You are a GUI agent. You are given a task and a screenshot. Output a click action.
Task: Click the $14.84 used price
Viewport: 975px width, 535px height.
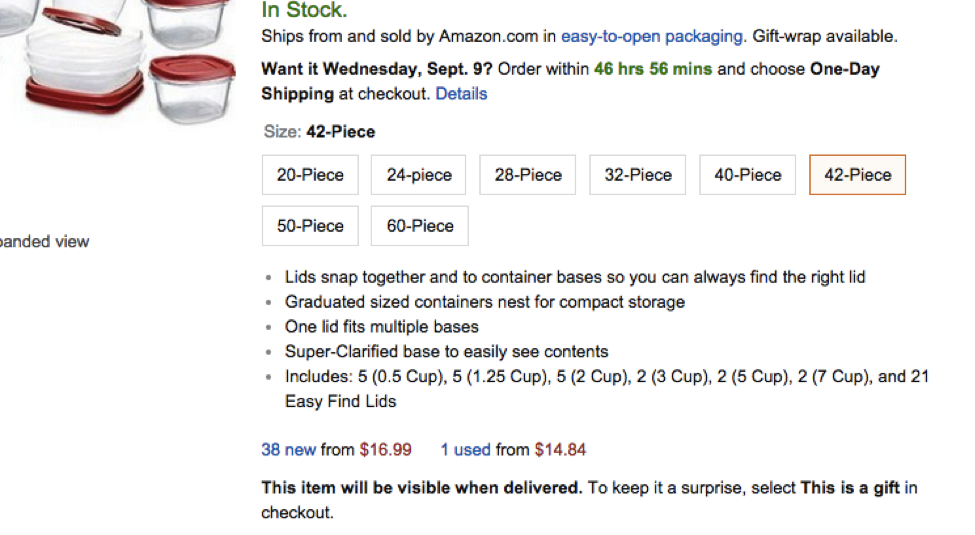tap(560, 450)
